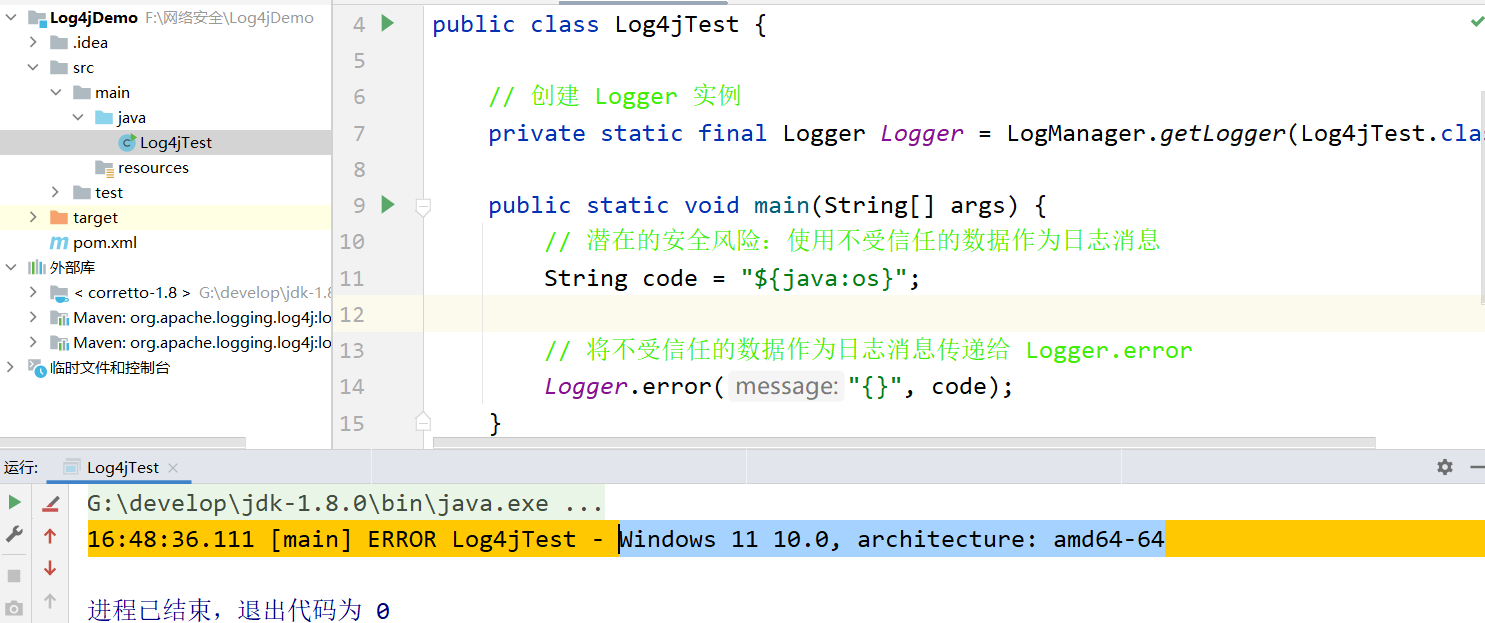Image resolution: width=1485 pixels, height=623 pixels.
Task: Open run configuration via wrench icon
Action: (14, 535)
